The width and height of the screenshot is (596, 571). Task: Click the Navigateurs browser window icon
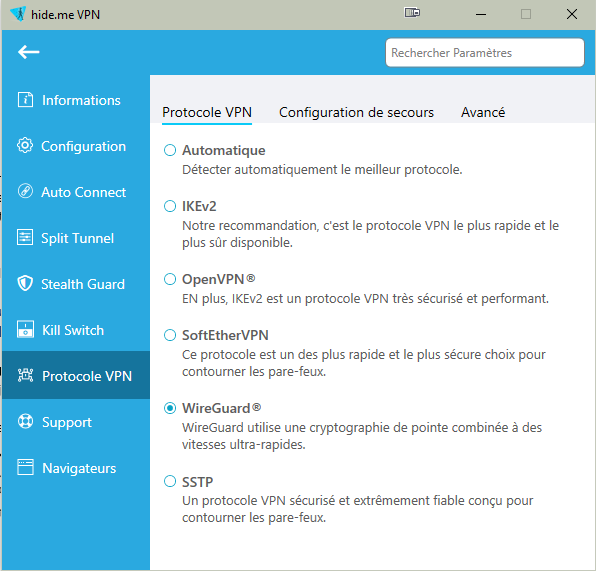click(25, 468)
